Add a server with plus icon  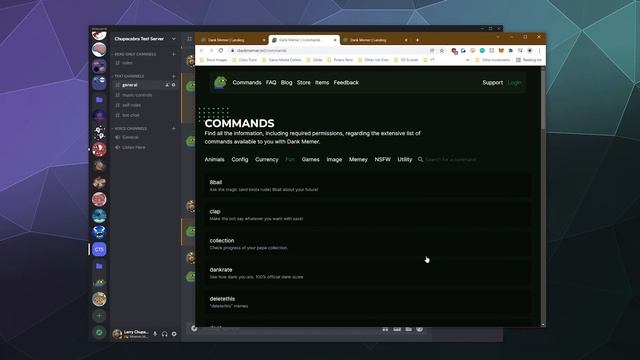[99, 316]
